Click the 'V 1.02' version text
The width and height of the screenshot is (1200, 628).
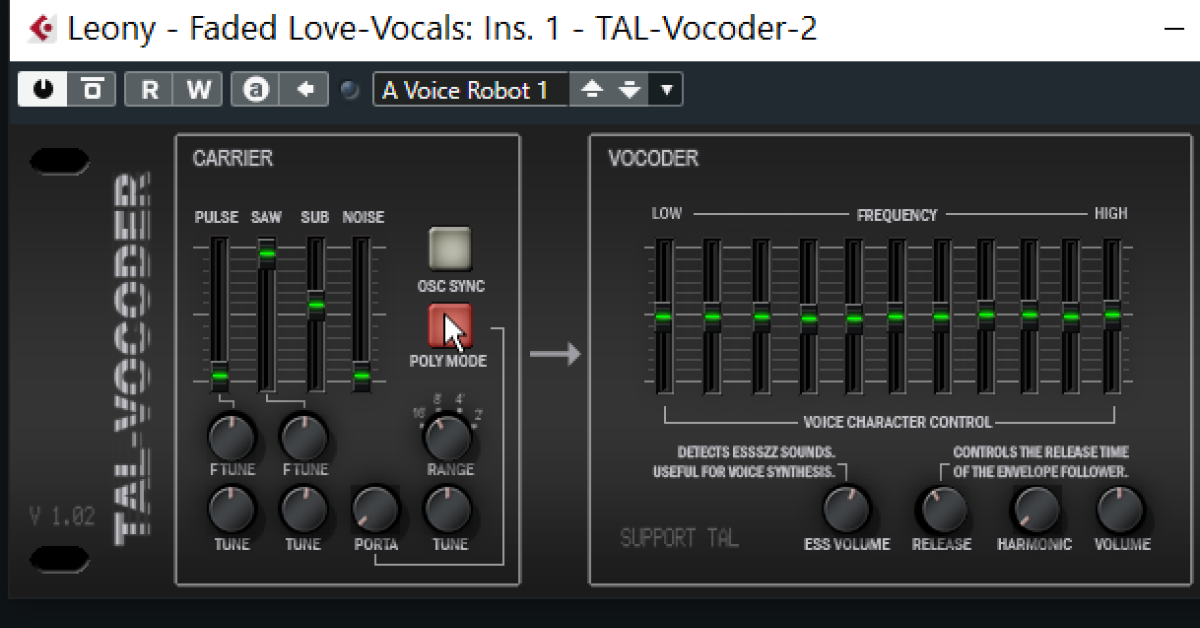coord(61,516)
